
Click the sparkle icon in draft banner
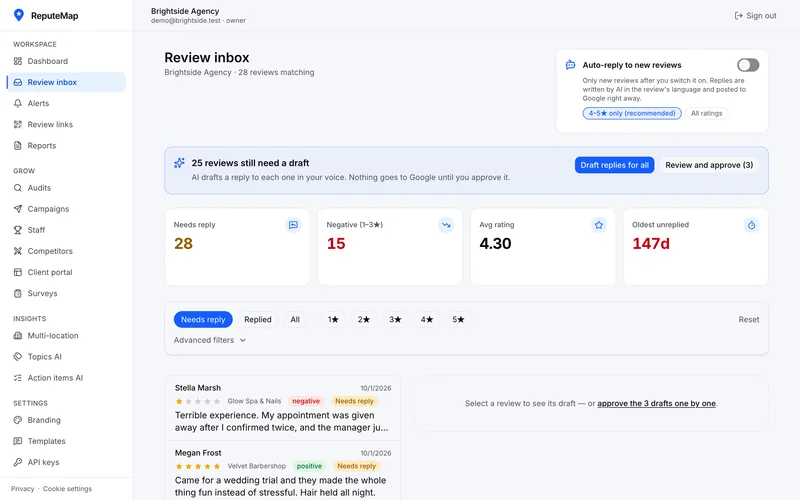click(x=179, y=163)
